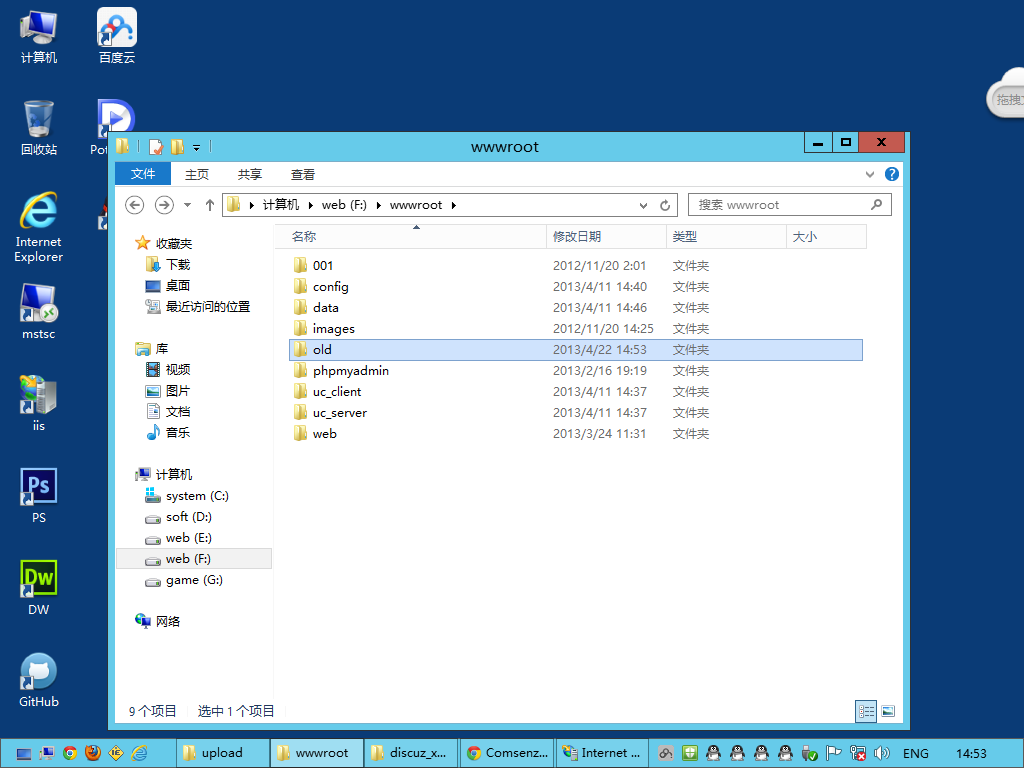
Task: Open Firefox from taskbar quick launch
Action: 93,753
